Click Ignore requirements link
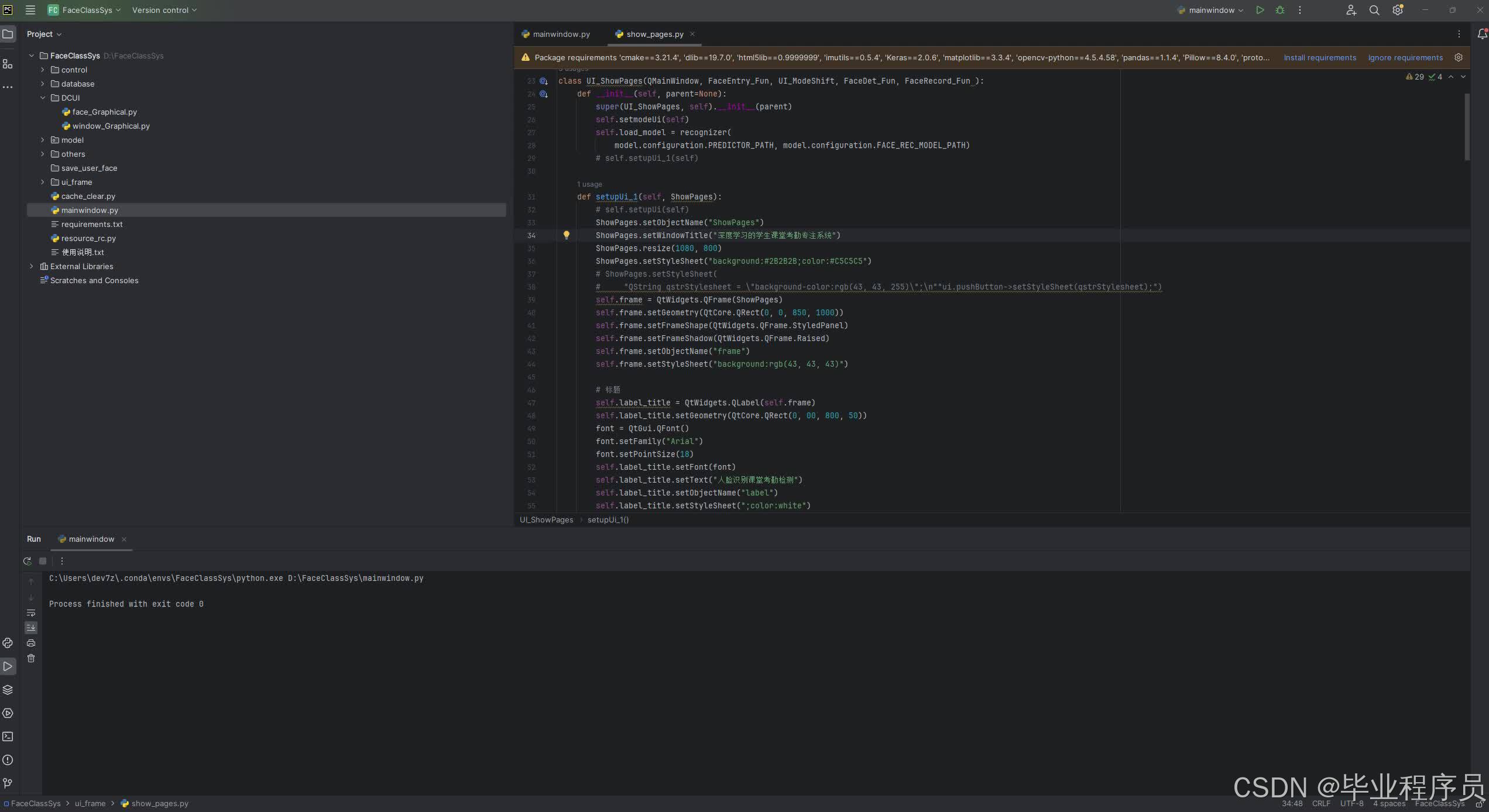1489x812 pixels. [1405, 57]
